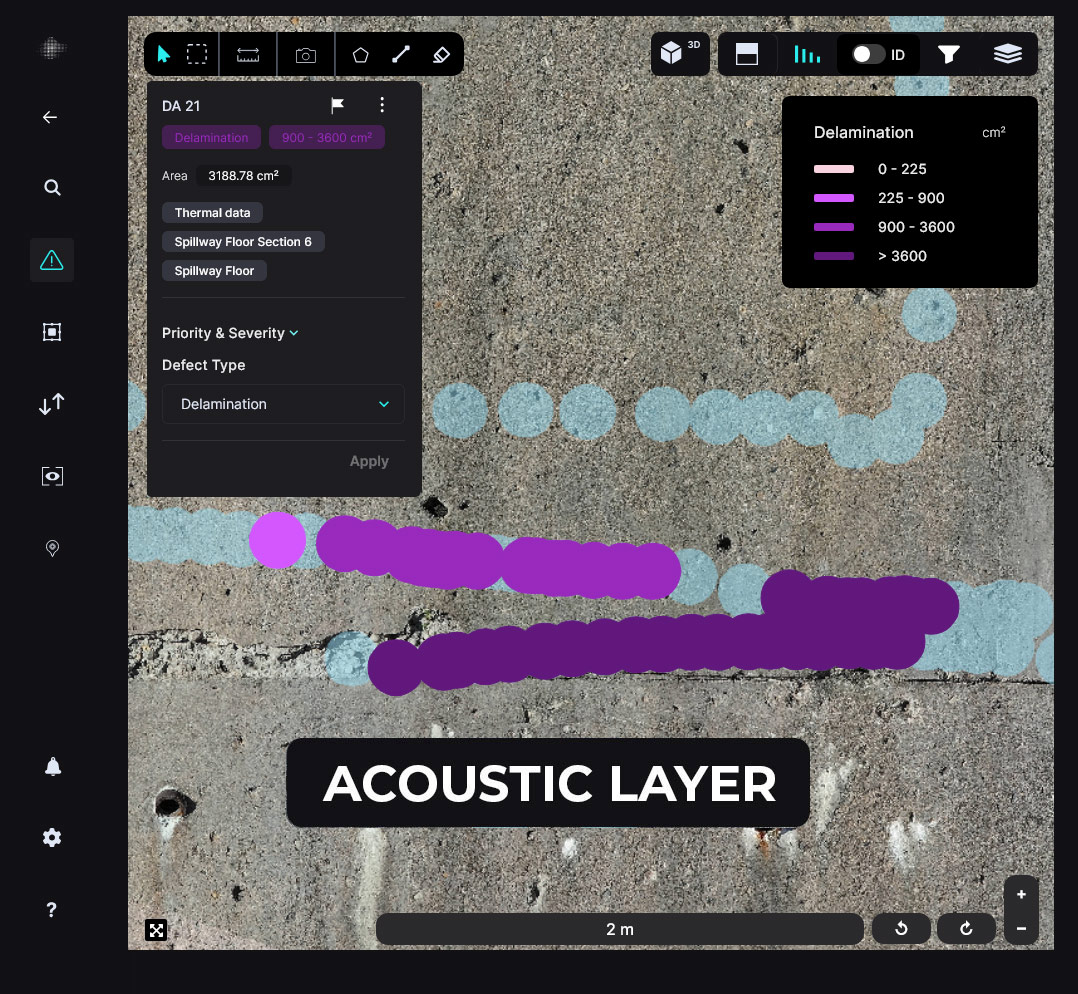Image resolution: width=1078 pixels, height=994 pixels.
Task: Click the DA 21 title
Action: coord(181,106)
